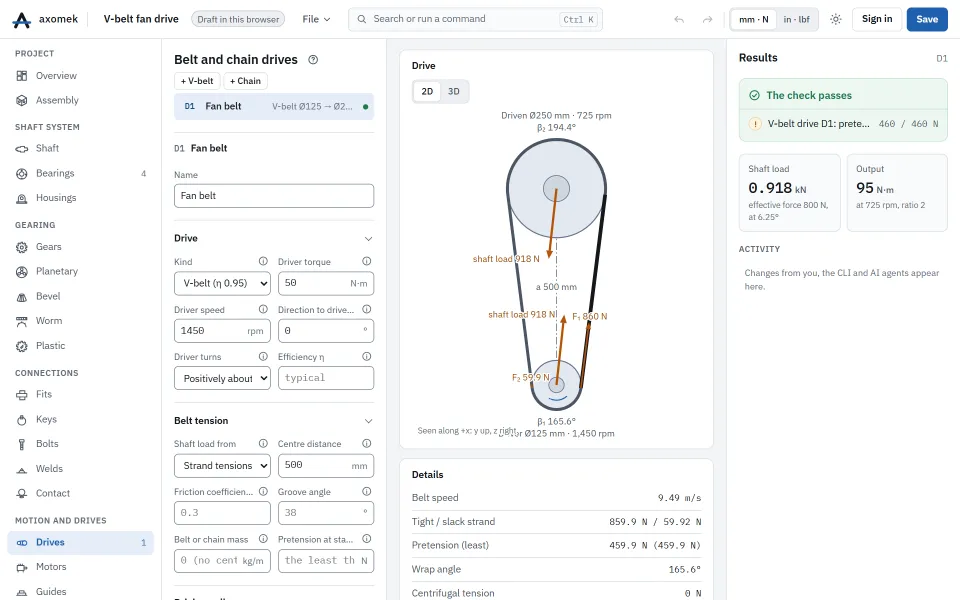Switch units to mm · N
The height and width of the screenshot is (600, 960).
[754, 20]
